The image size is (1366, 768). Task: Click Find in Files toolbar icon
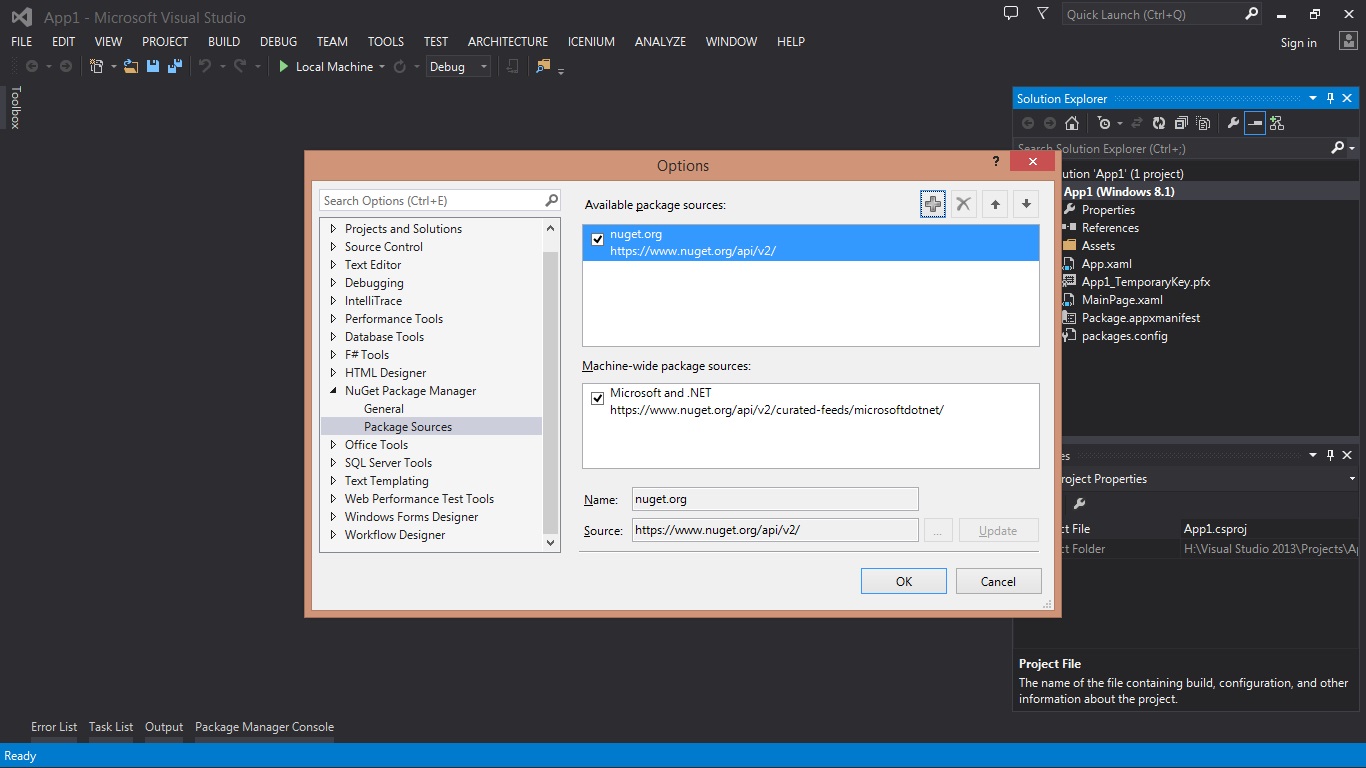[x=543, y=66]
